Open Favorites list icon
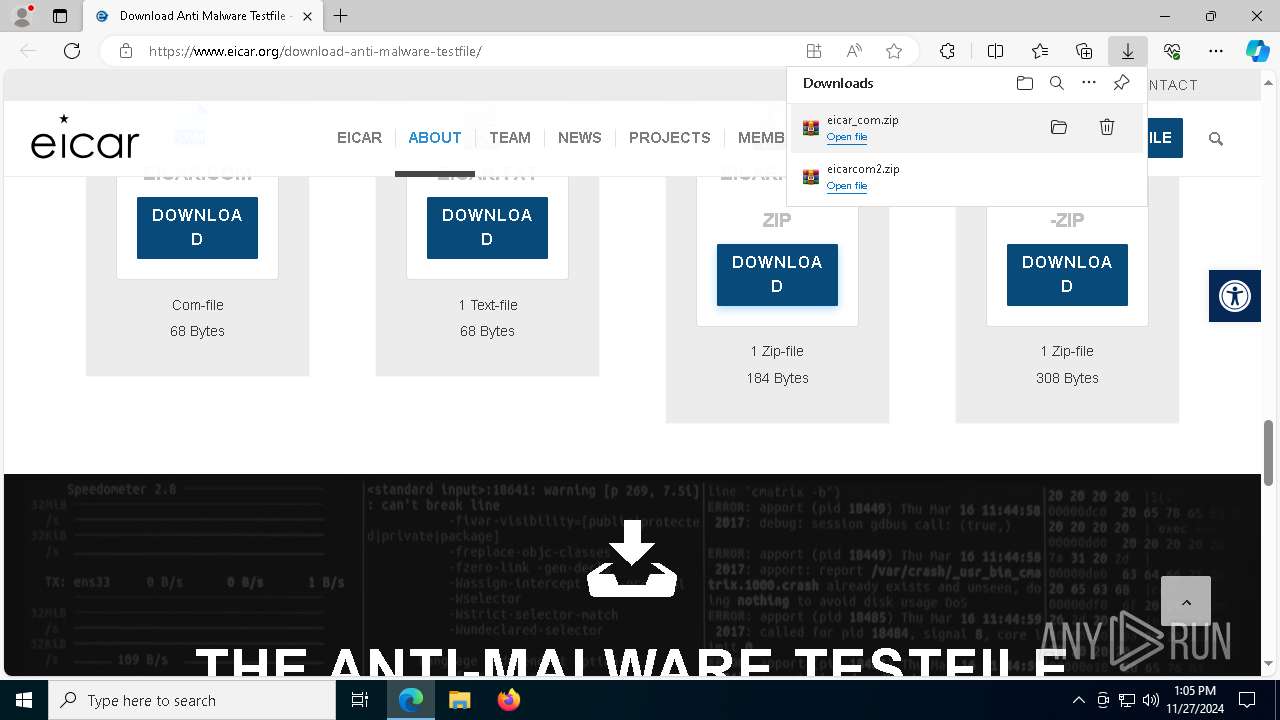 click(x=1040, y=51)
